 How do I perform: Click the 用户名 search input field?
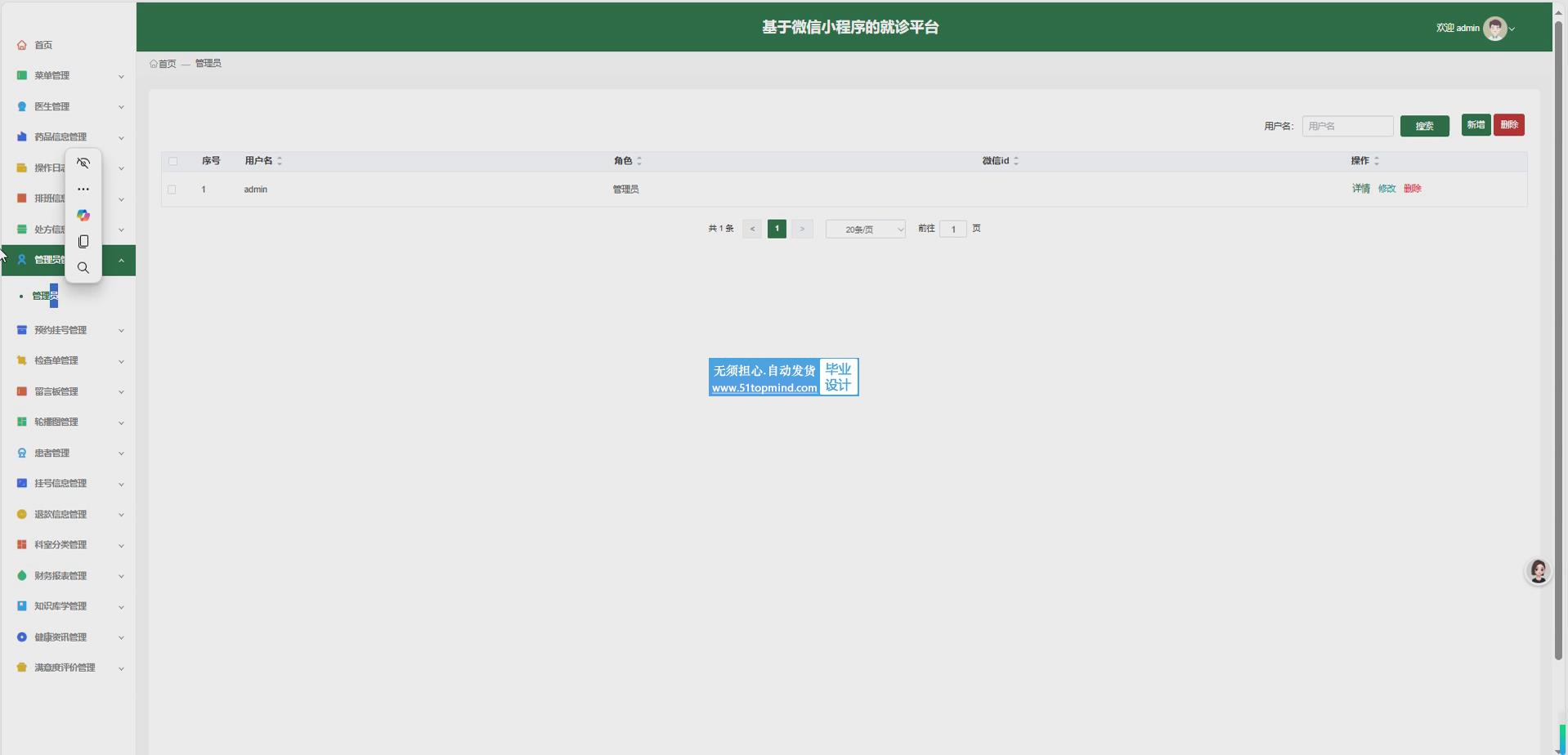tap(1346, 126)
